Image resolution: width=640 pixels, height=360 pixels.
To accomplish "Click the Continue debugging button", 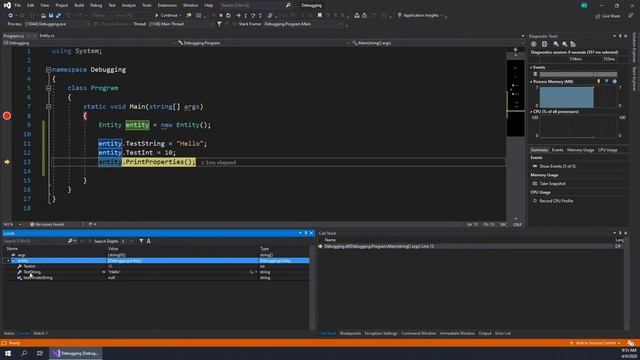I will coord(168,16).
